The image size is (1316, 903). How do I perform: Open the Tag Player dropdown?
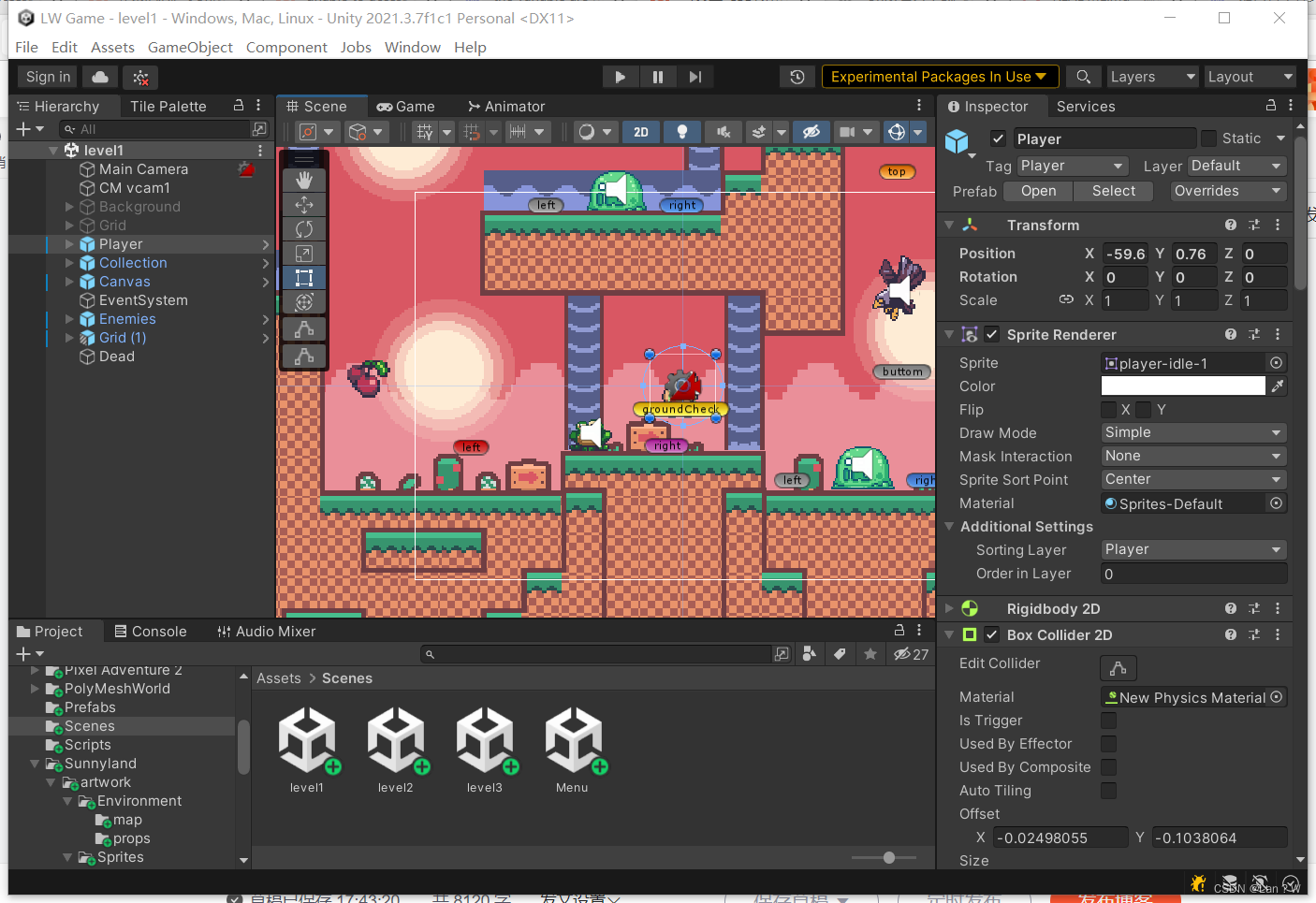(x=1073, y=166)
